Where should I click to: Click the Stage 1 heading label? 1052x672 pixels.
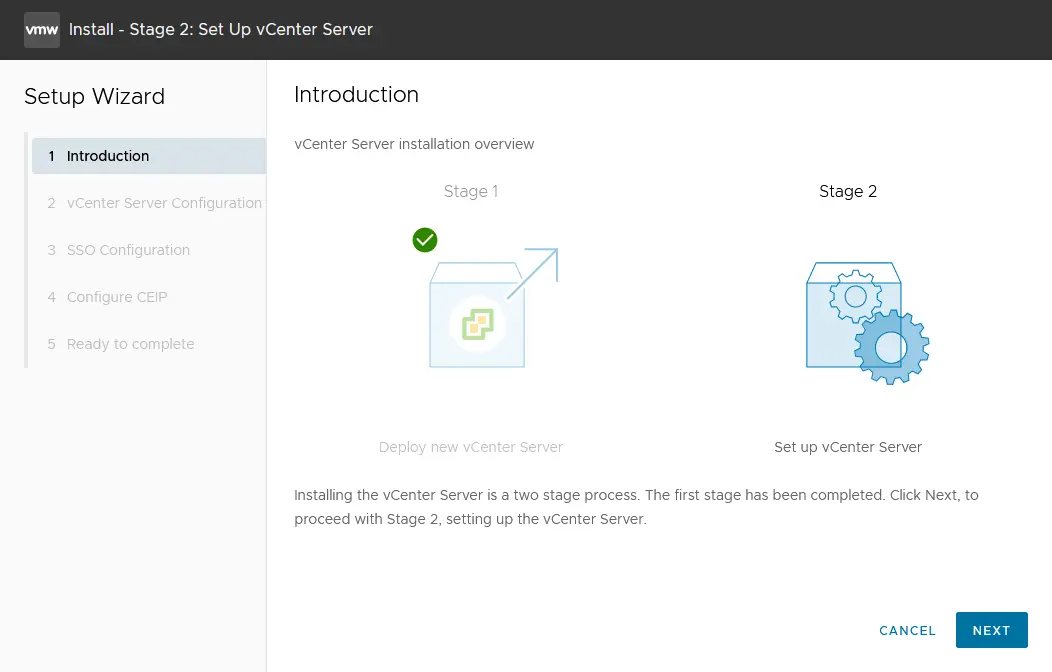tap(471, 191)
